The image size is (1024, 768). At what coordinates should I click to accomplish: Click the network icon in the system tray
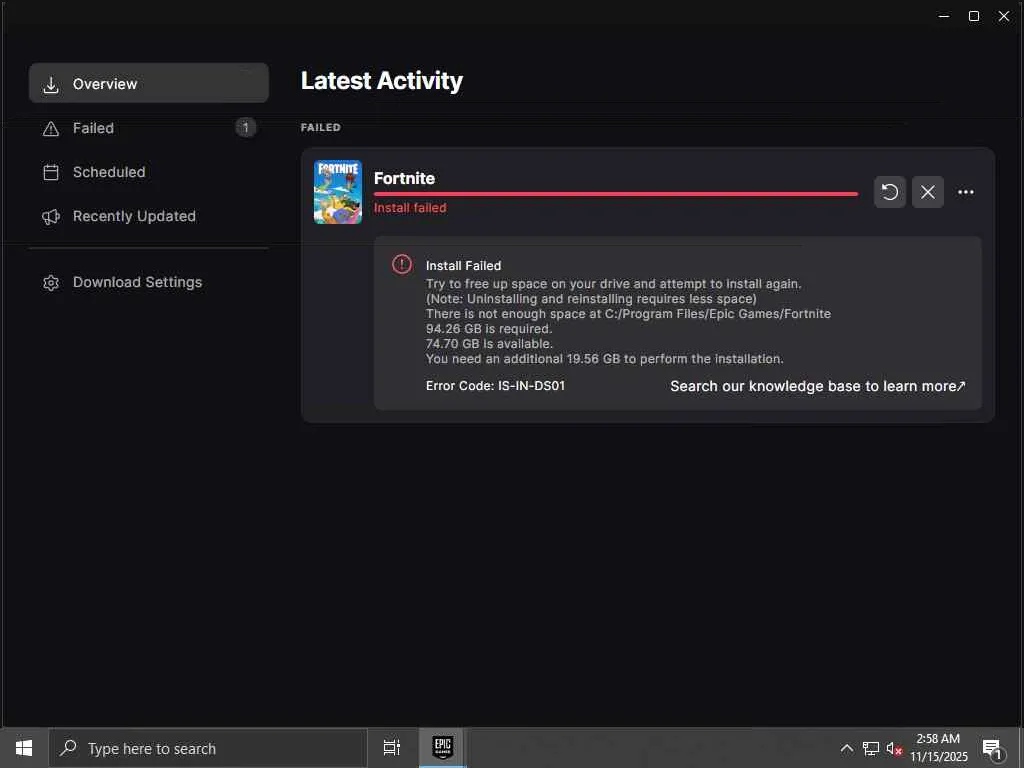click(x=871, y=748)
